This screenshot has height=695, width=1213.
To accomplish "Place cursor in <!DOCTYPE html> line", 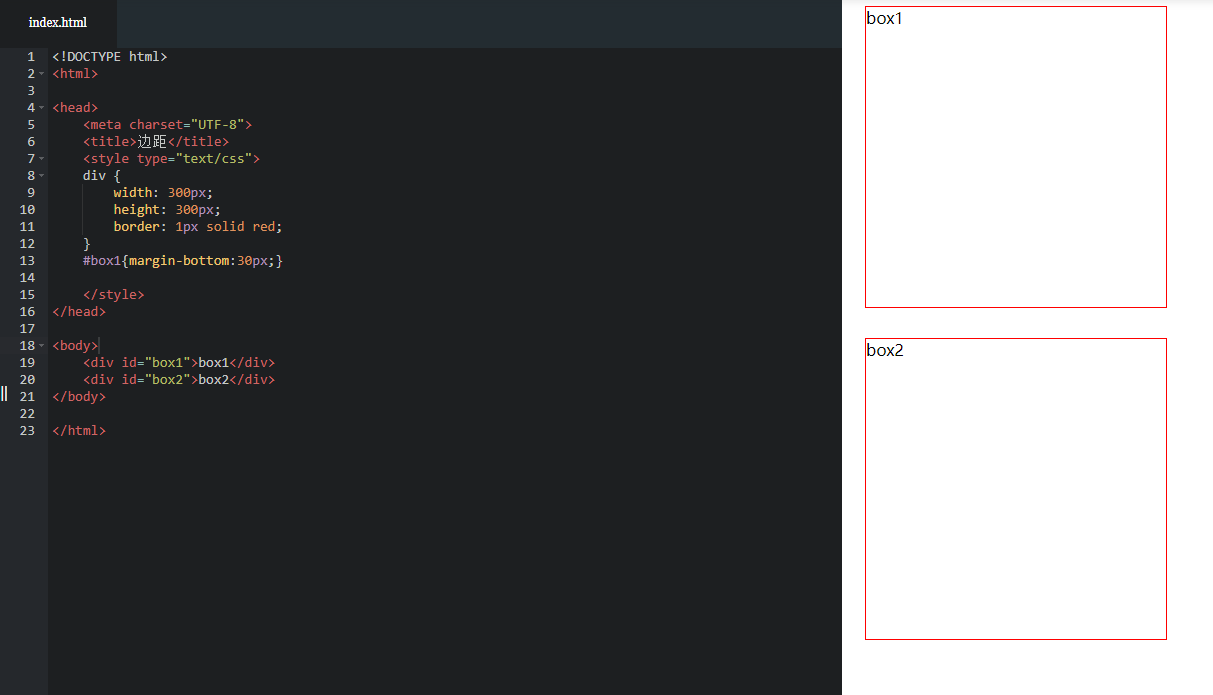I will [x=110, y=57].
